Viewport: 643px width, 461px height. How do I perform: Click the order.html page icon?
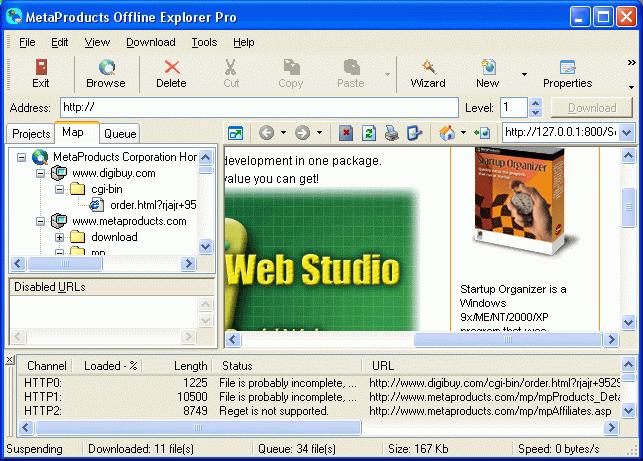point(96,205)
